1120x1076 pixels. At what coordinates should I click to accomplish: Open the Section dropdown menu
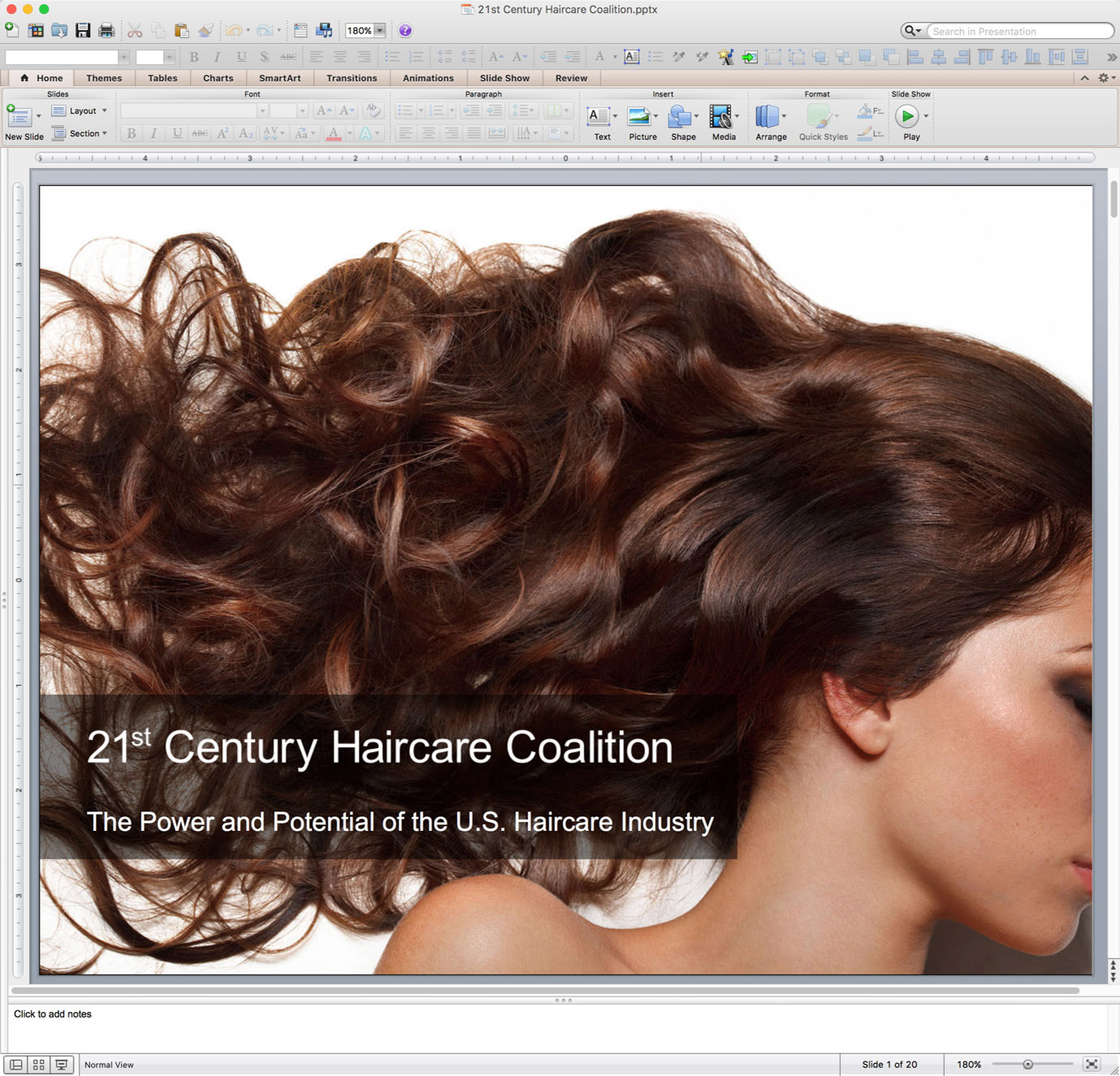click(80, 134)
